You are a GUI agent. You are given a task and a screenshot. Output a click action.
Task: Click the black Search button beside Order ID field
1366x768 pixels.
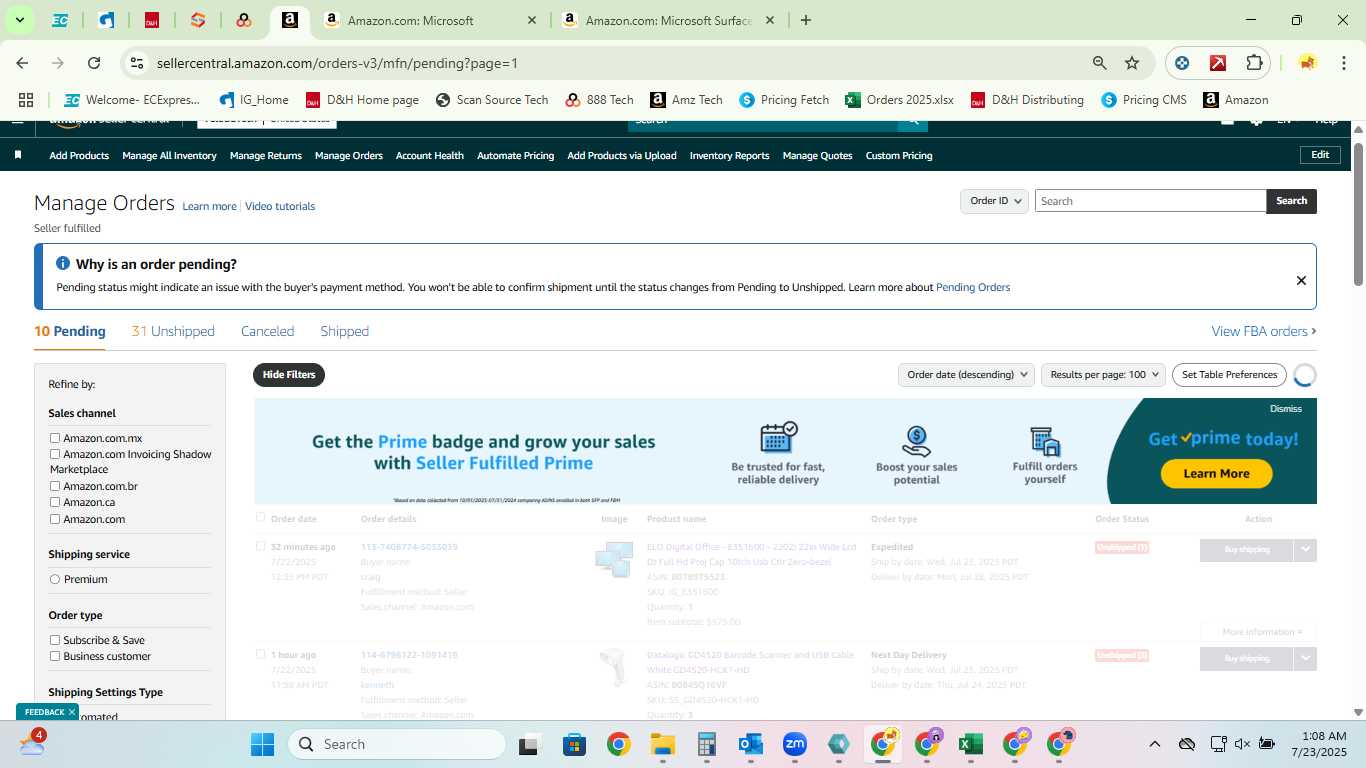tap(1291, 201)
